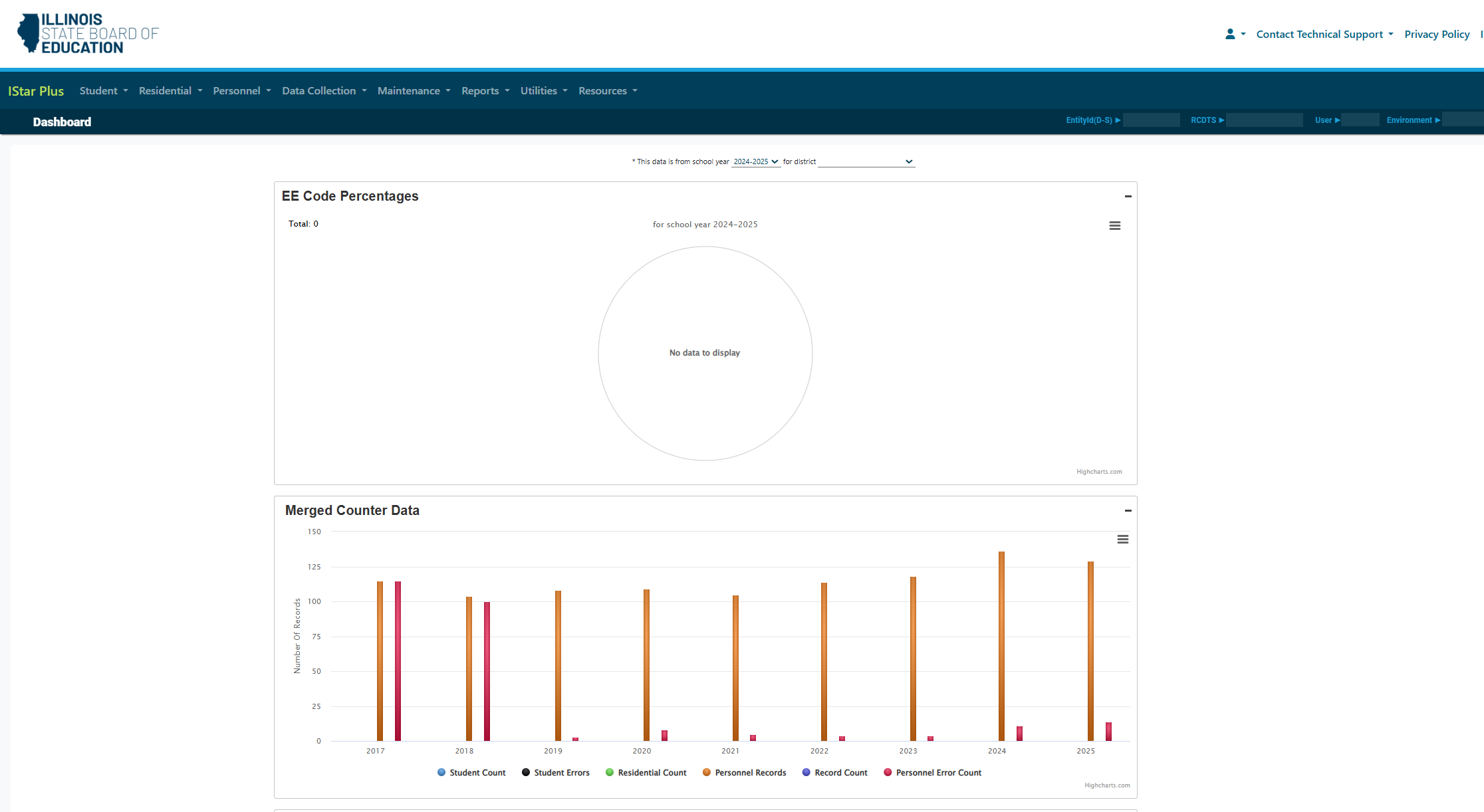Open the district selection dropdown
The height and width of the screenshot is (812, 1484).
(866, 161)
